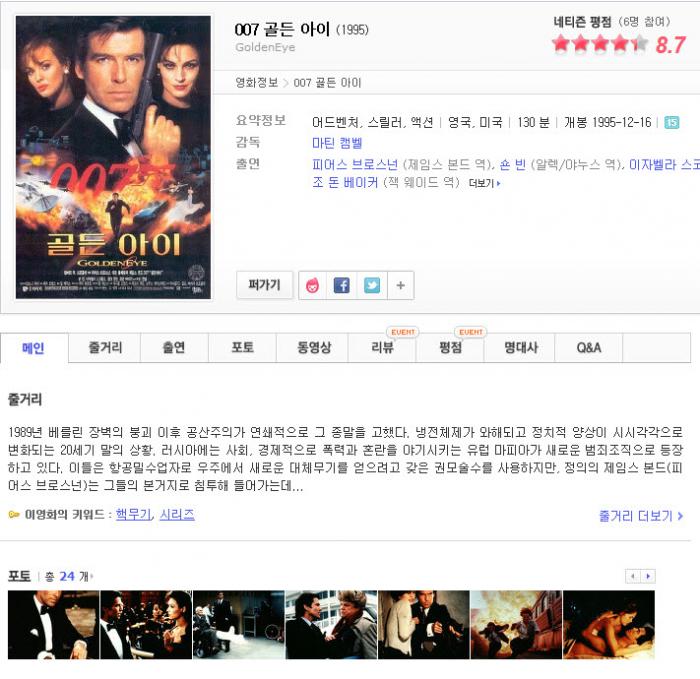Open actor 피어스 브로스넌 link
The height and width of the screenshot is (679, 700).
coord(355,165)
